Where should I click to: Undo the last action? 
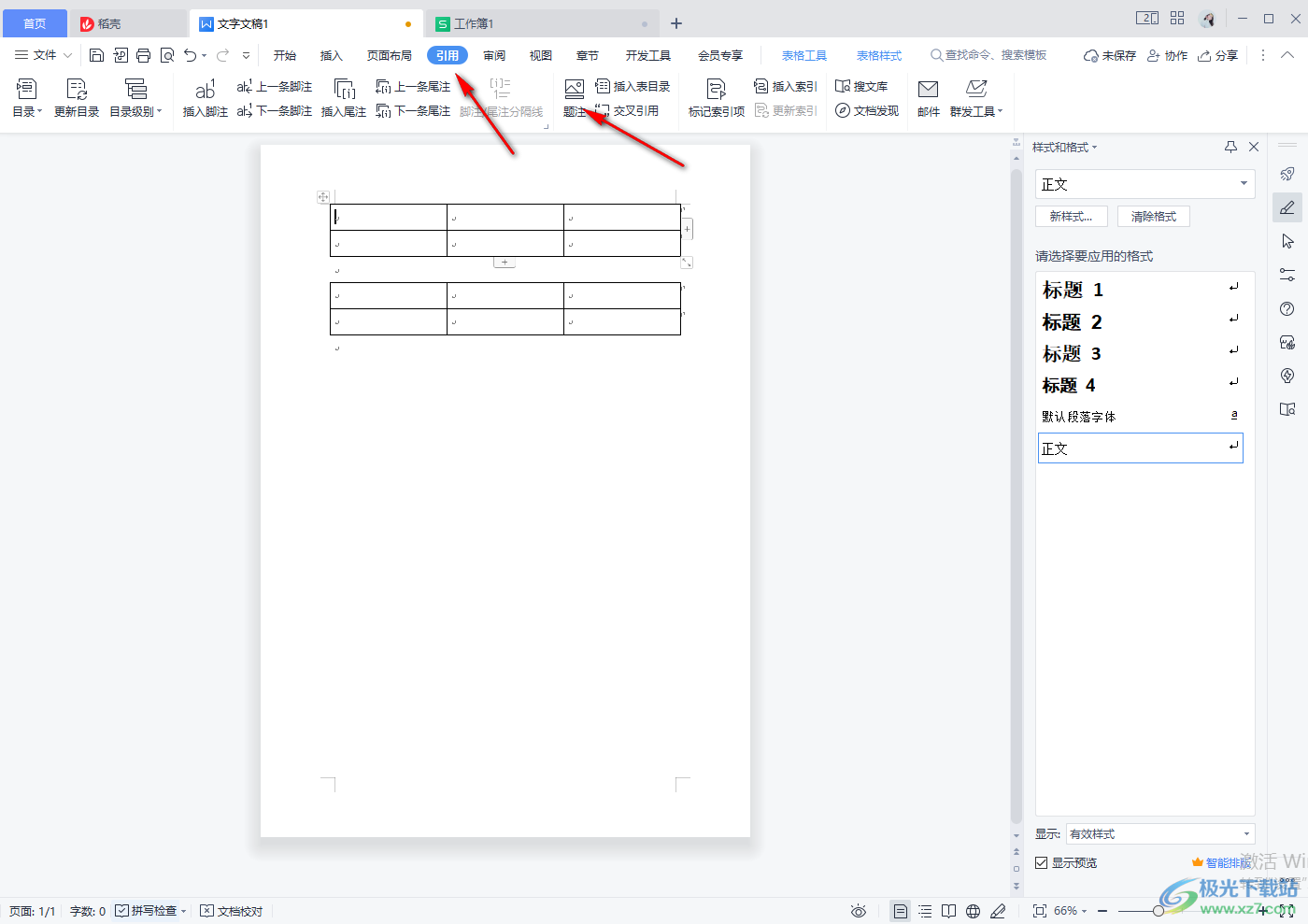[x=191, y=55]
